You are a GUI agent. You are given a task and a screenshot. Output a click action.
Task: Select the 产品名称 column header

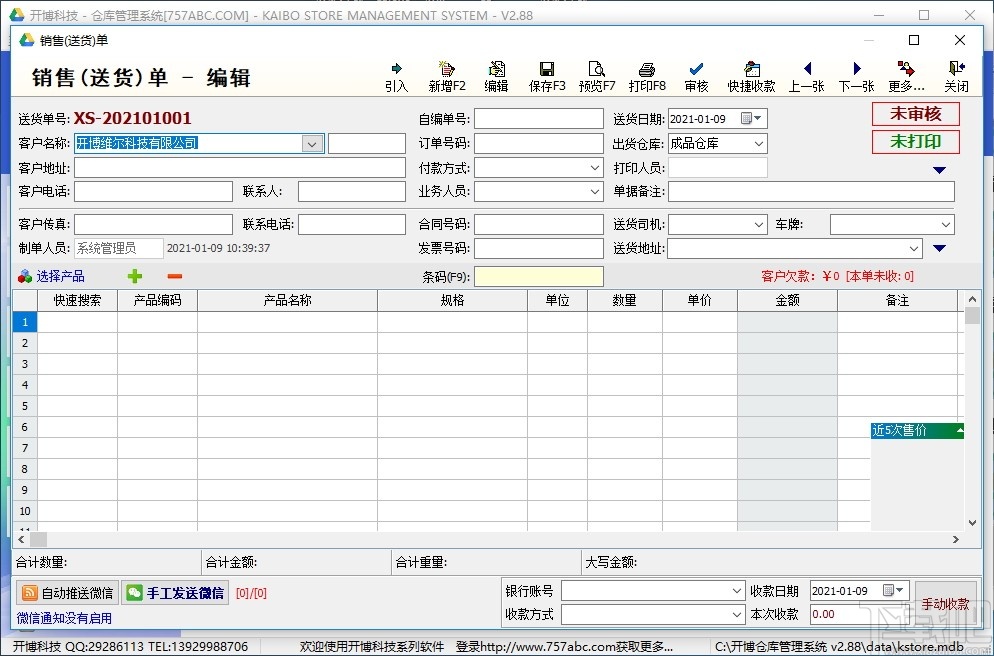click(x=287, y=300)
